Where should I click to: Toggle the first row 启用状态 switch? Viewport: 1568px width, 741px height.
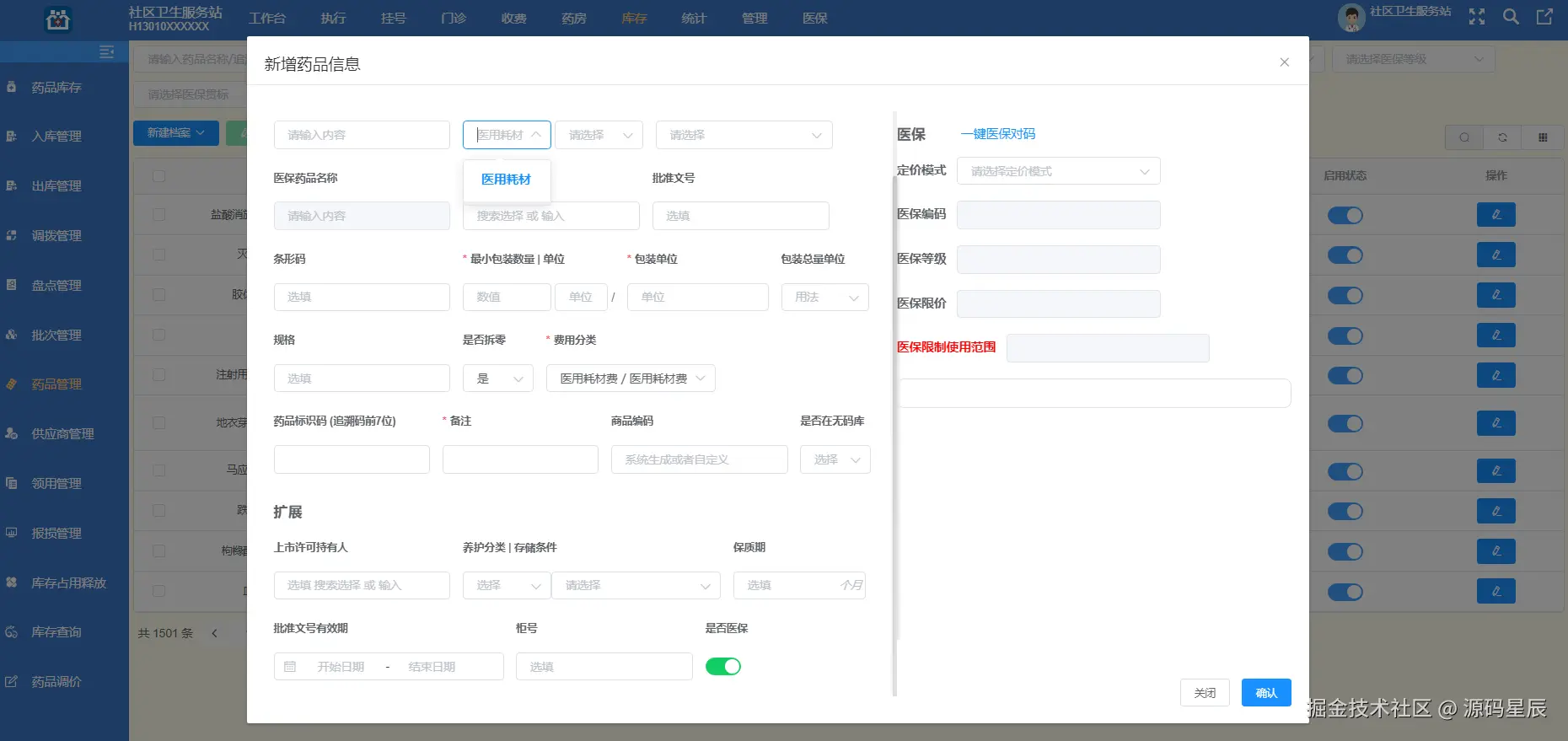tap(1345, 215)
